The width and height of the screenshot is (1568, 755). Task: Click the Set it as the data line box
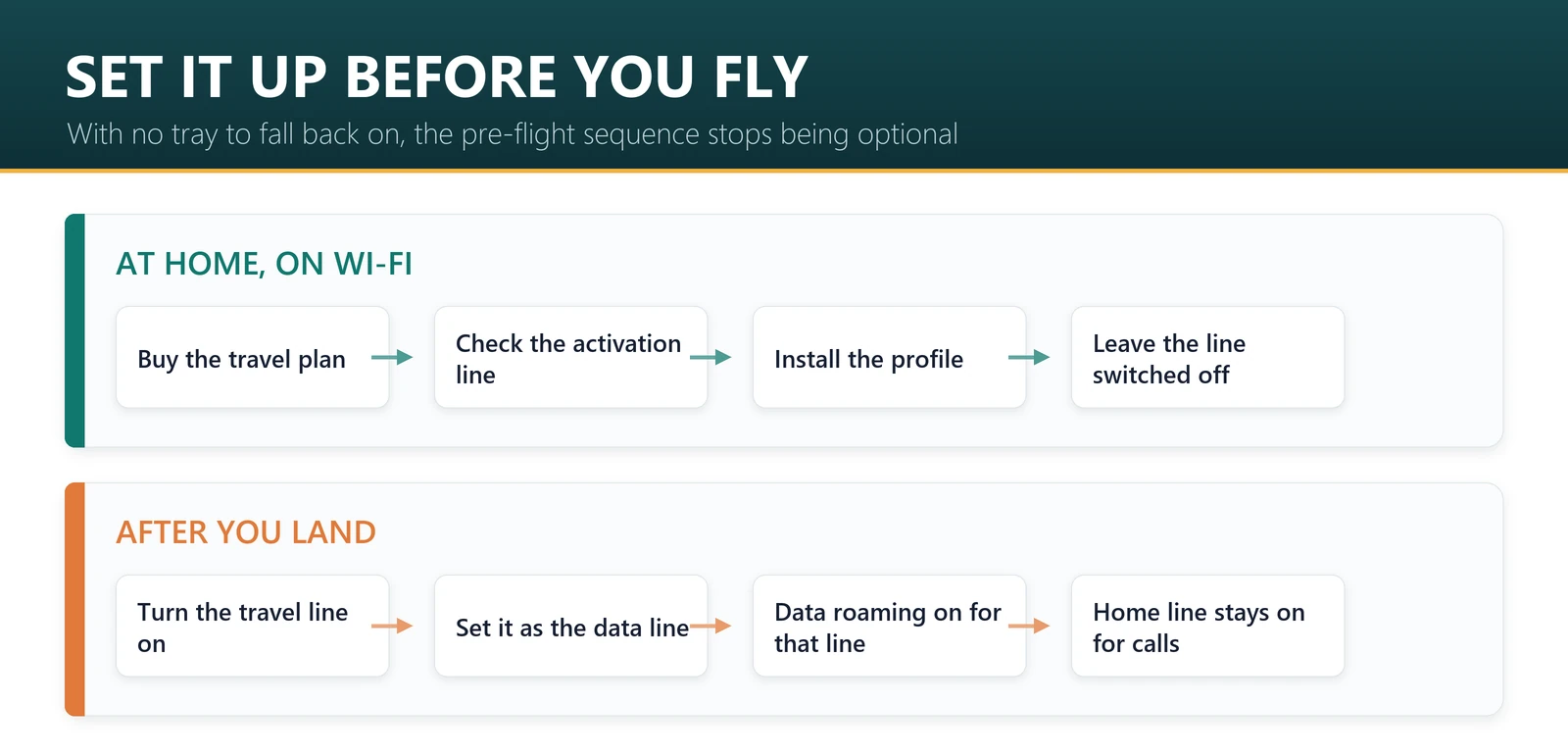coord(571,626)
